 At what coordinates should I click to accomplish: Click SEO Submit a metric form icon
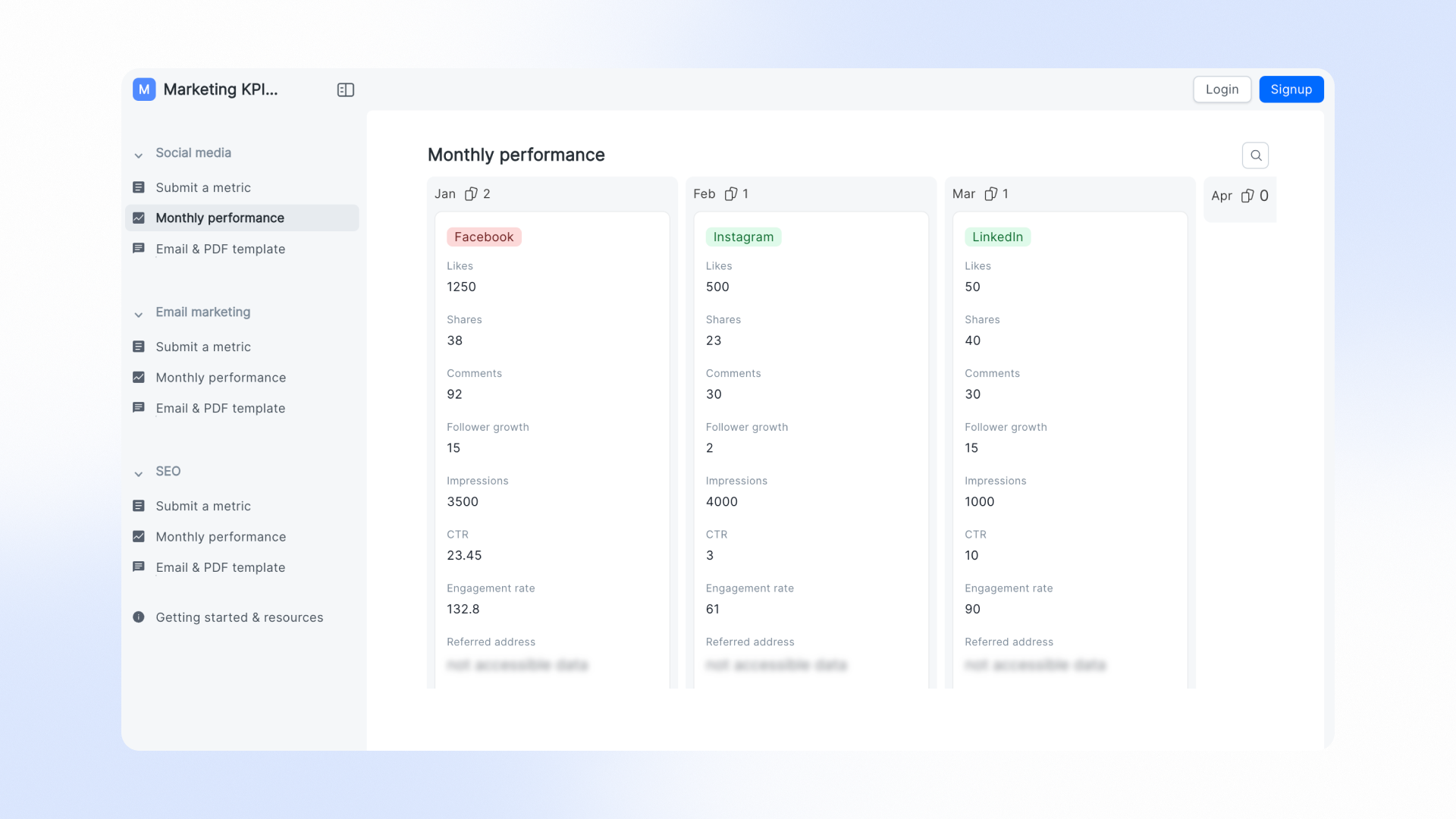[139, 506]
